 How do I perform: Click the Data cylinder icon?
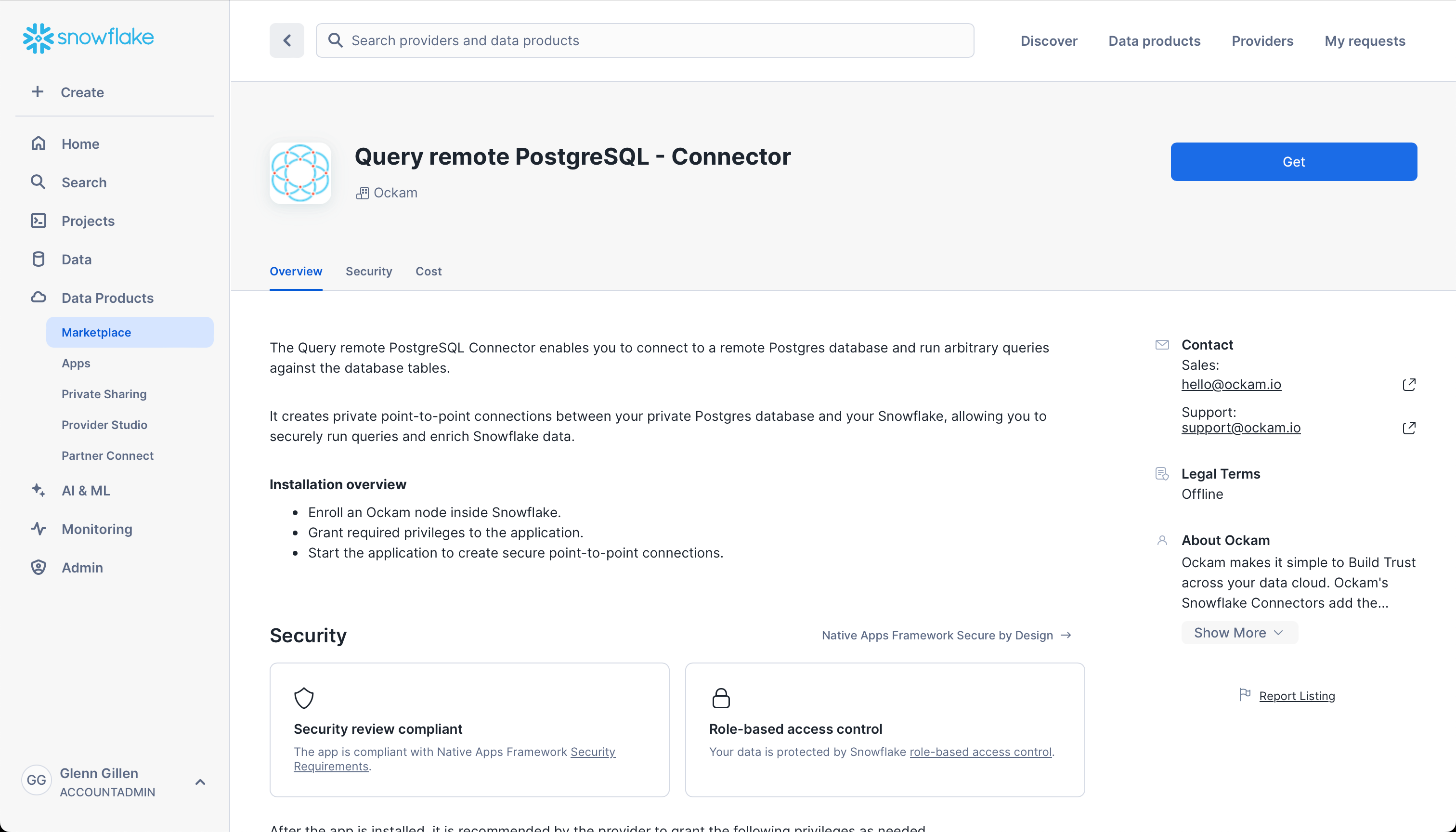[x=39, y=260]
